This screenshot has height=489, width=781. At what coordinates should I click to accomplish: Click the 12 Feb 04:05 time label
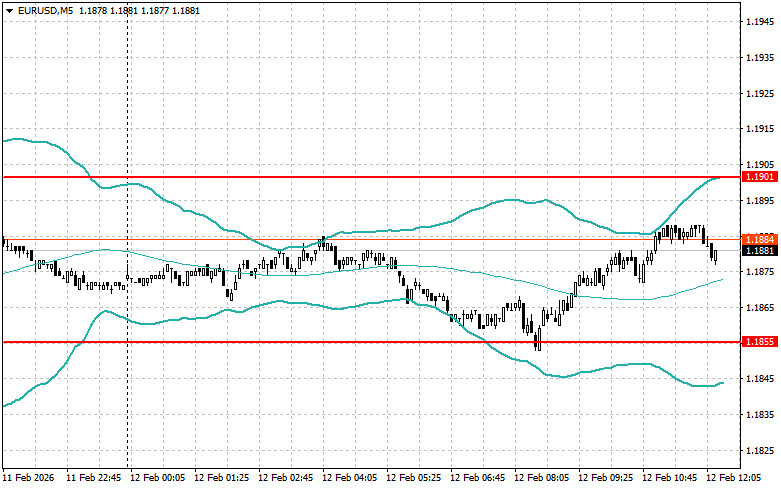[350, 478]
